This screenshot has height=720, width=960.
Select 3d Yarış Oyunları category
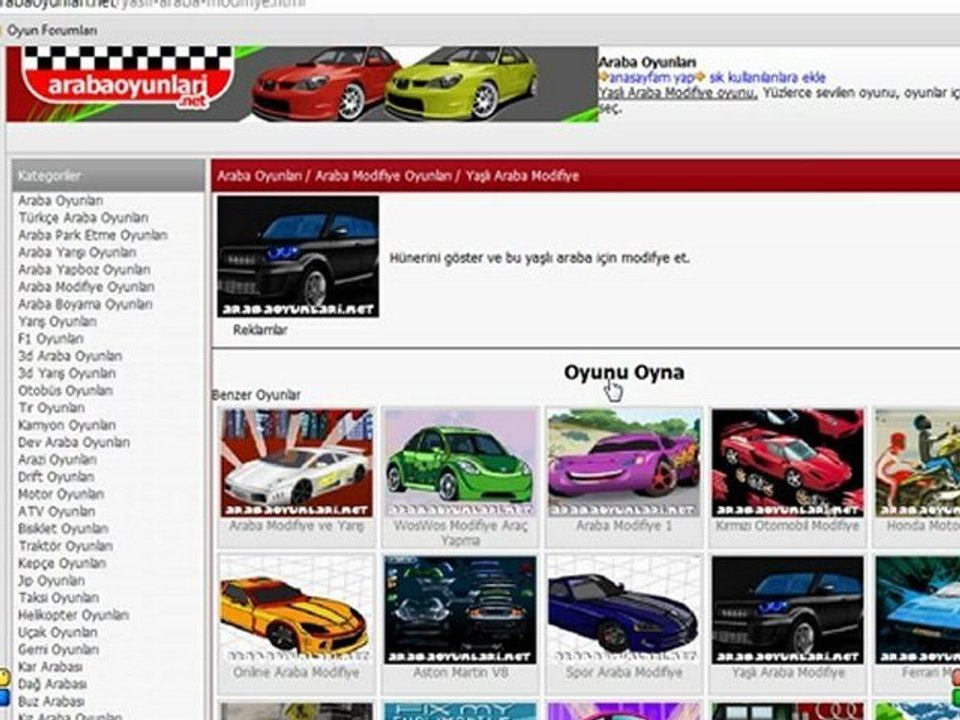pos(67,373)
